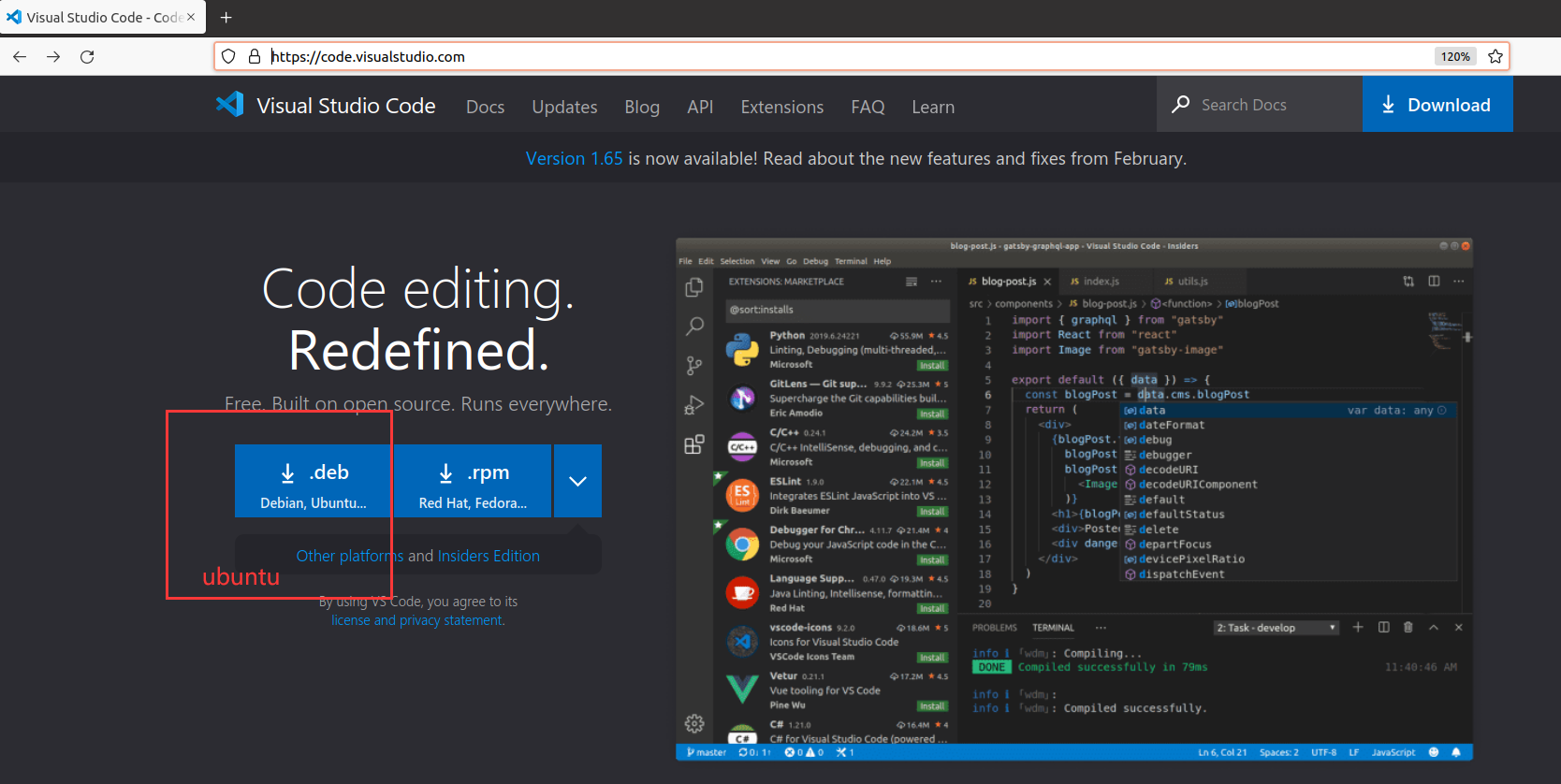This screenshot has width=1561, height=784.
Task: Click the UTF-8 encoding status bar item
Action: 1323,752
